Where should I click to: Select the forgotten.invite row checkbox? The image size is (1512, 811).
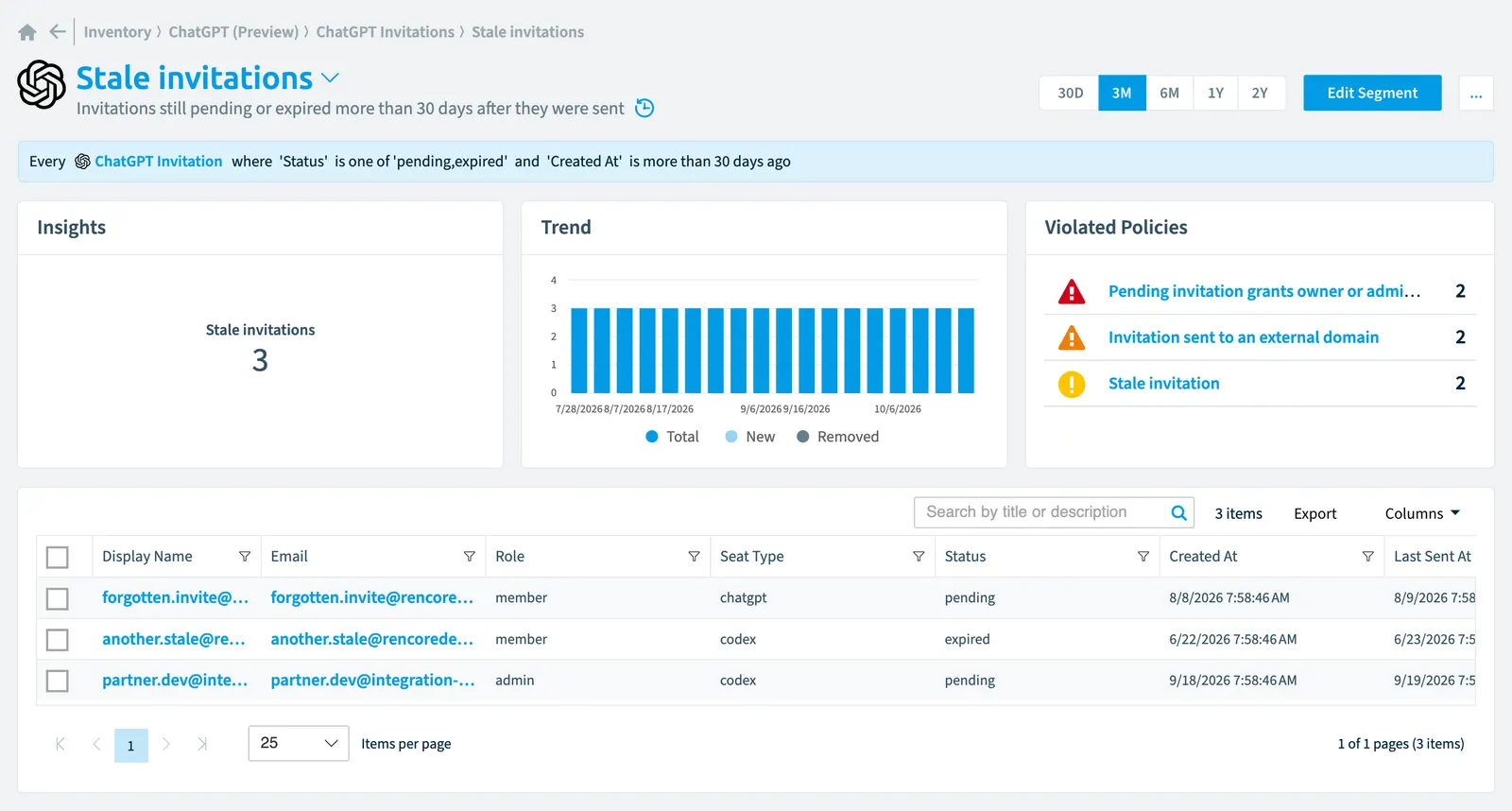[x=58, y=598]
